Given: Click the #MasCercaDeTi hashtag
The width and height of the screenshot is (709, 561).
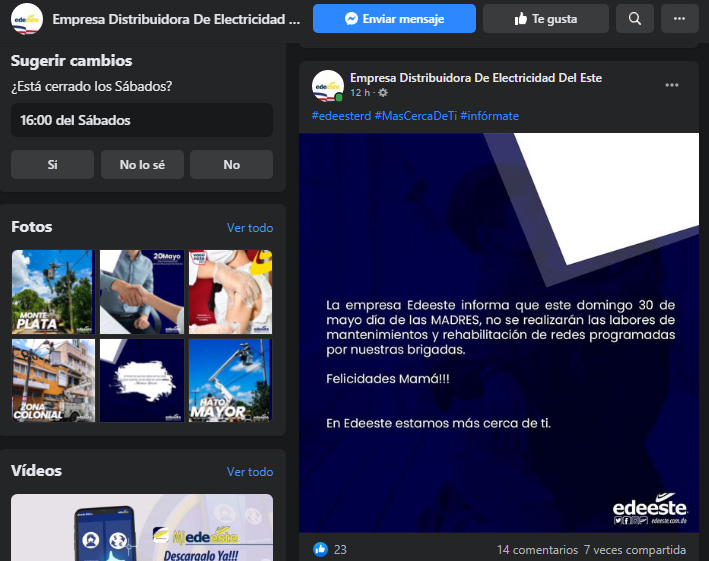Looking at the screenshot, I should tap(415, 116).
